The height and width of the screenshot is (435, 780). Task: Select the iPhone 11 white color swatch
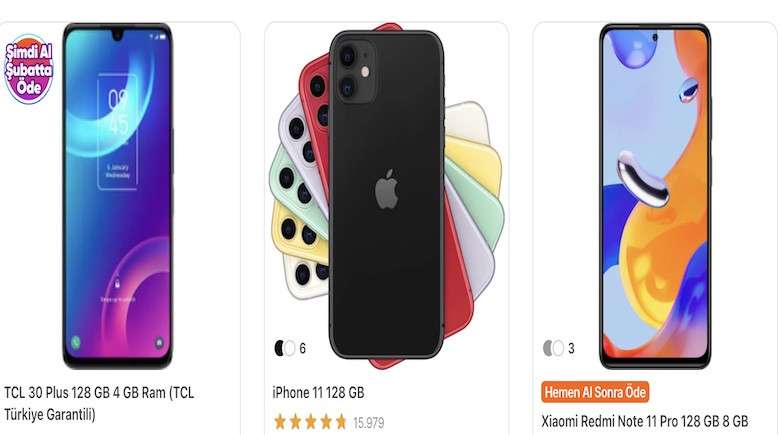[x=290, y=348]
